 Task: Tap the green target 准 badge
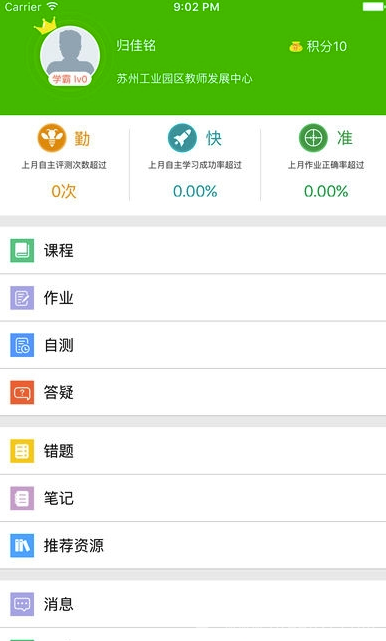tap(313, 138)
